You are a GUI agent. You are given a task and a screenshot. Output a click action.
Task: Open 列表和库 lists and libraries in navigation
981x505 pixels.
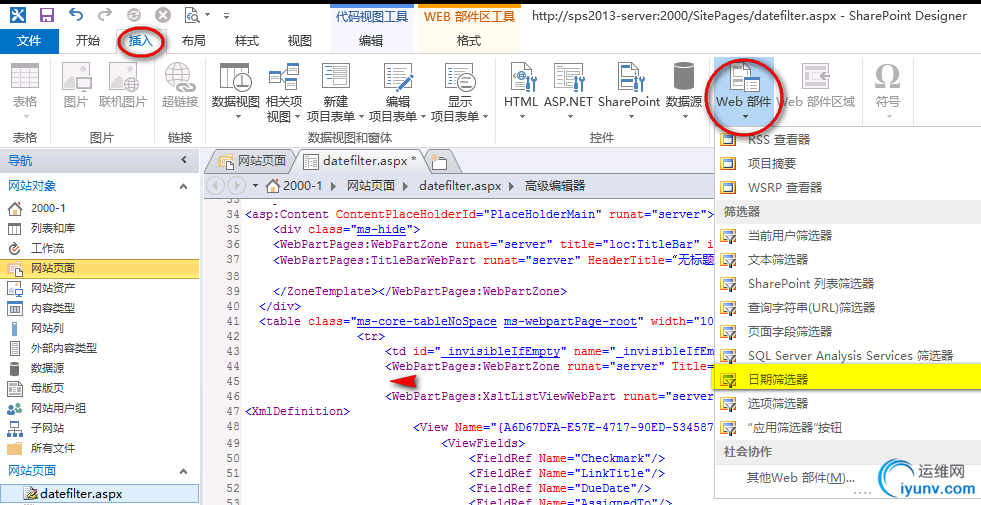click(x=54, y=228)
